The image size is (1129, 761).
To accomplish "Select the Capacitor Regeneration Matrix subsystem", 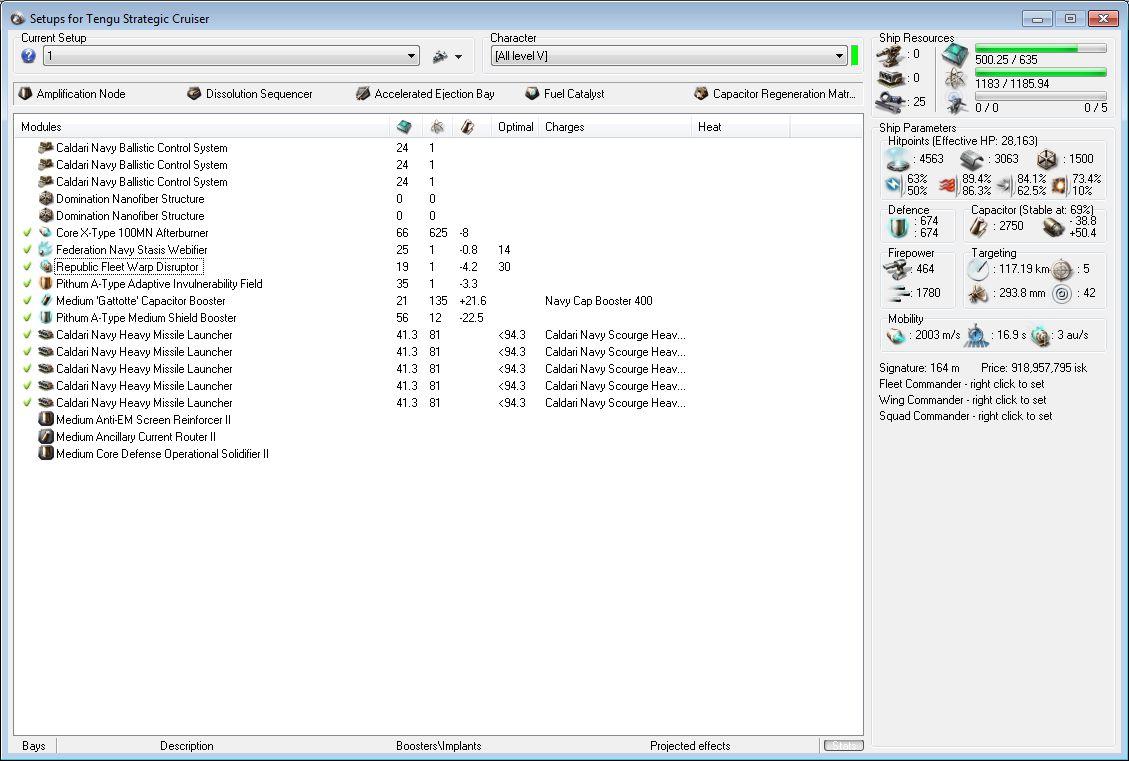I will coord(775,94).
